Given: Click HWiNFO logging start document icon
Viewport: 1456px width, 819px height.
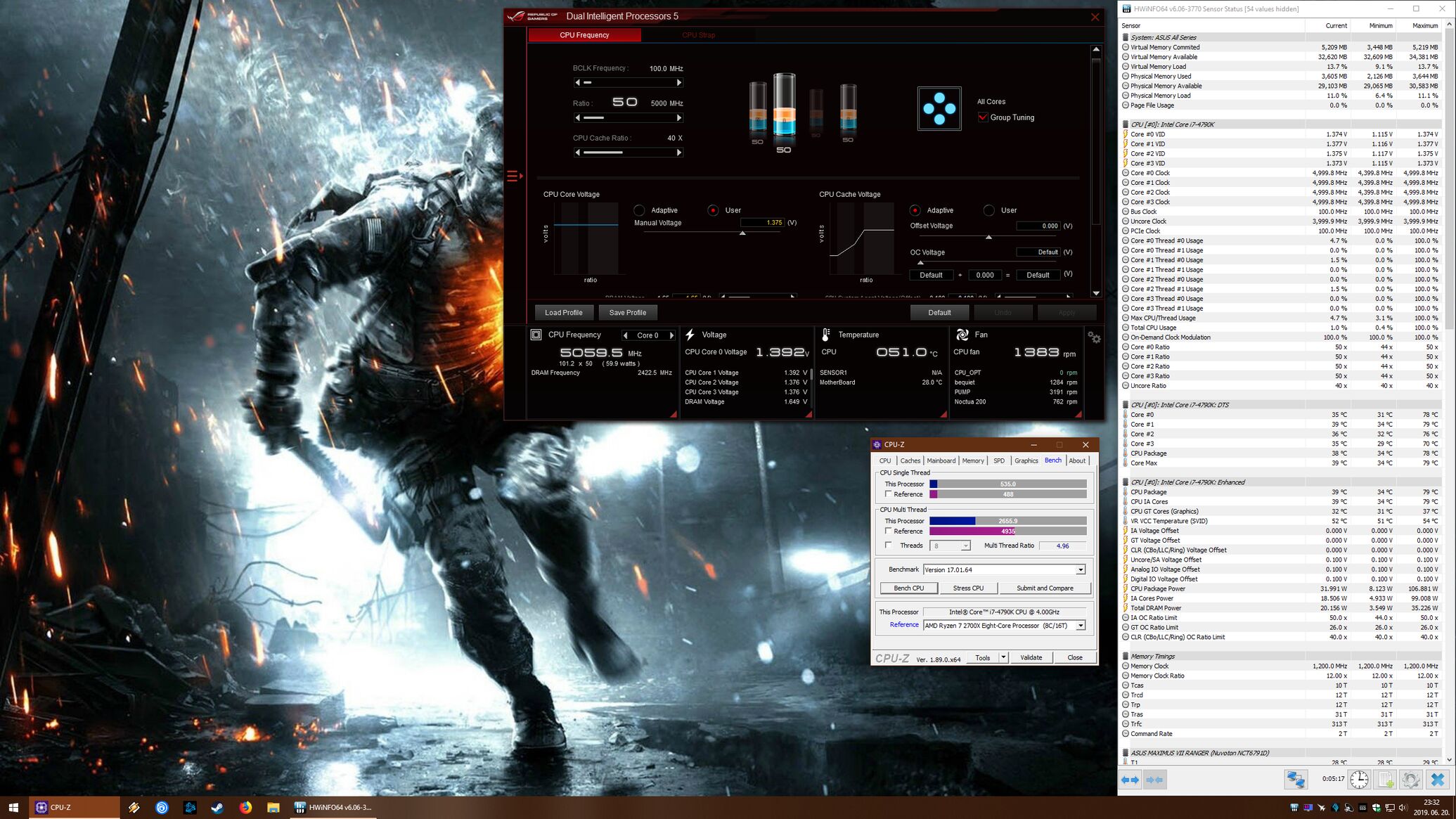Looking at the screenshot, I should point(1385,780).
